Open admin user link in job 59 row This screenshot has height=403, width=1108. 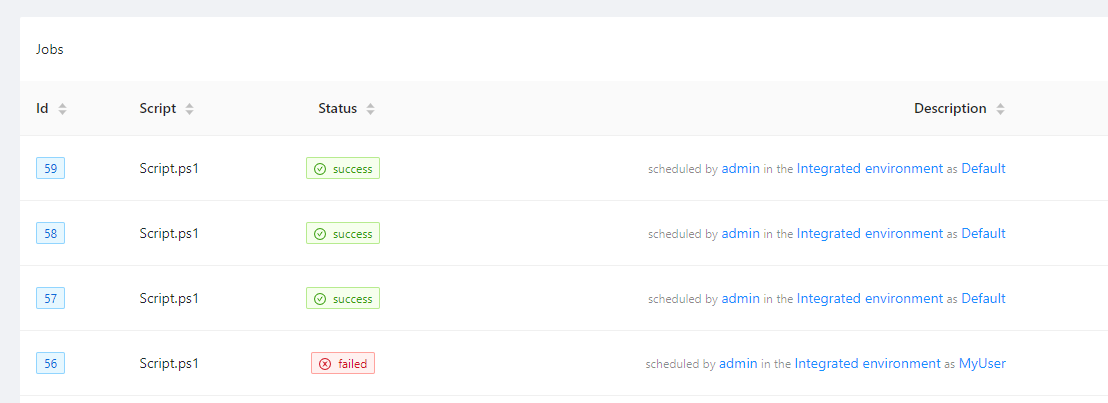(x=741, y=169)
